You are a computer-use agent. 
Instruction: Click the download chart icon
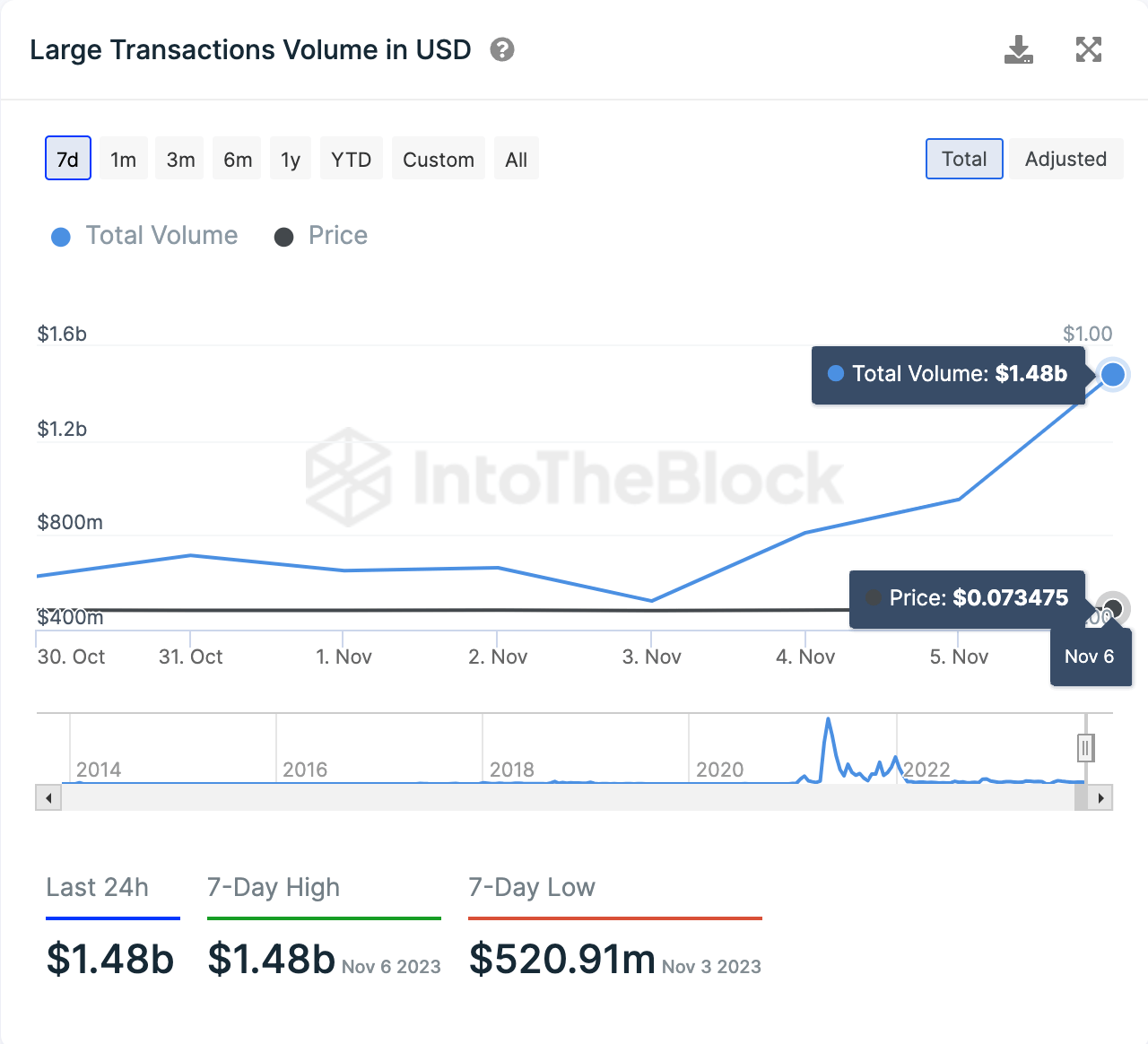[x=1019, y=50]
